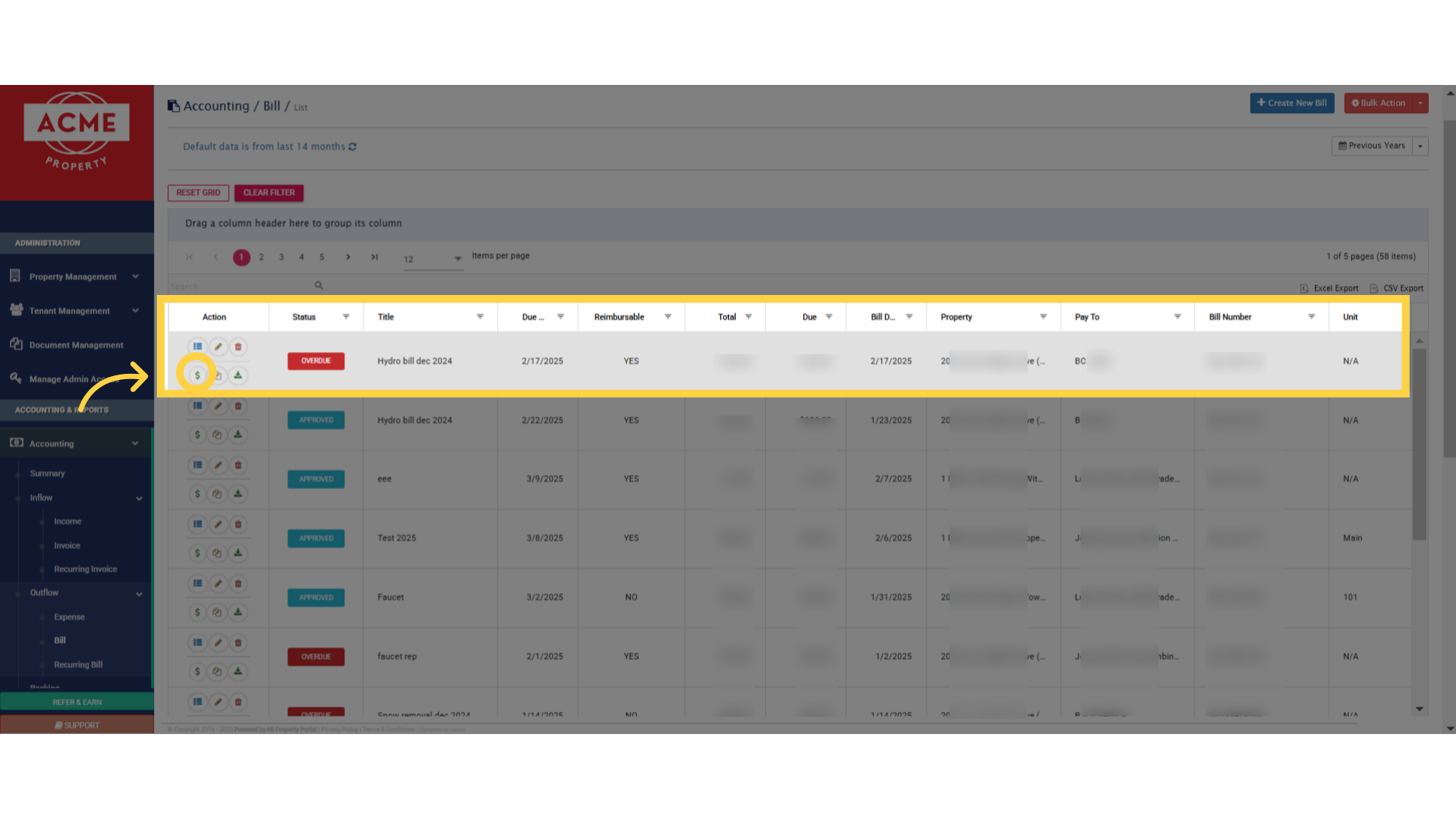1456x819 pixels.
Task: Delete first Hydro bill via red trash icon
Action: [238, 347]
